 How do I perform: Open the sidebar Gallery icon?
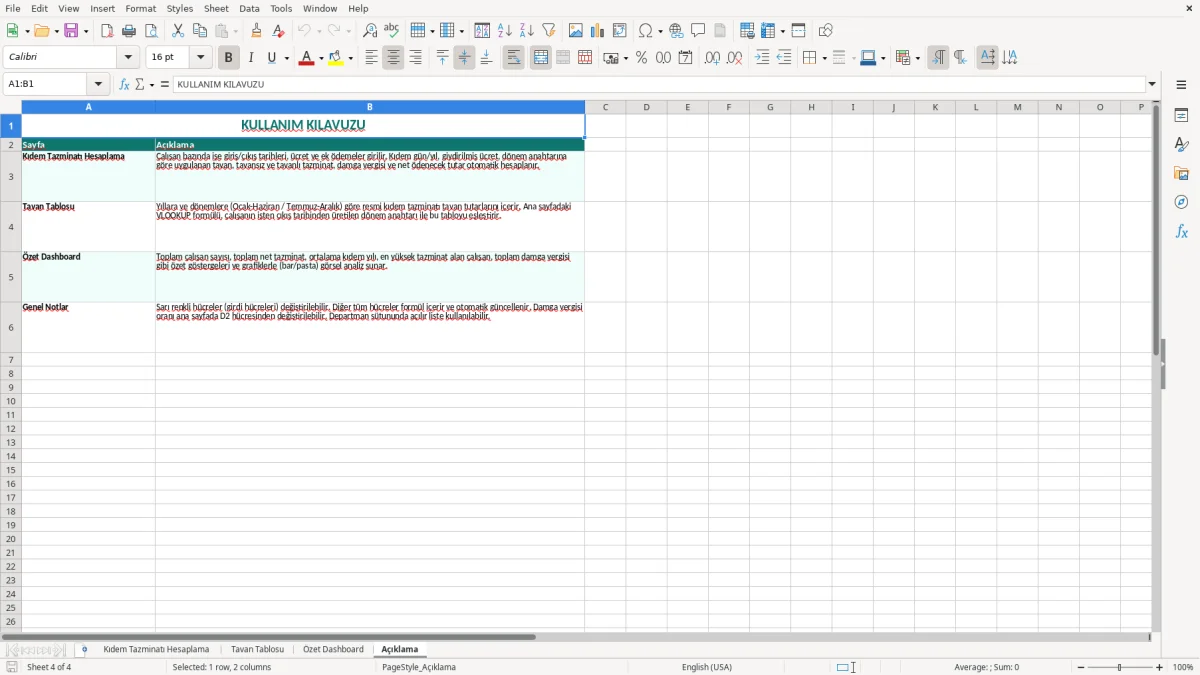1181,173
